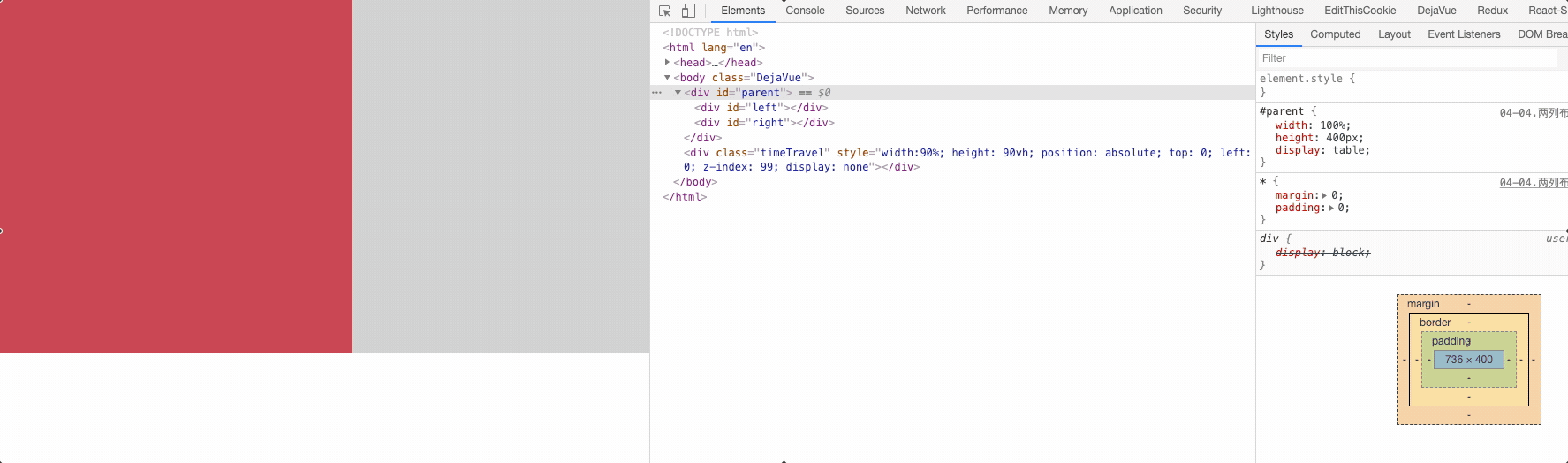Screen dimensions: 1568x463
Task: Select the div id="left" node
Action: coord(761,108)
